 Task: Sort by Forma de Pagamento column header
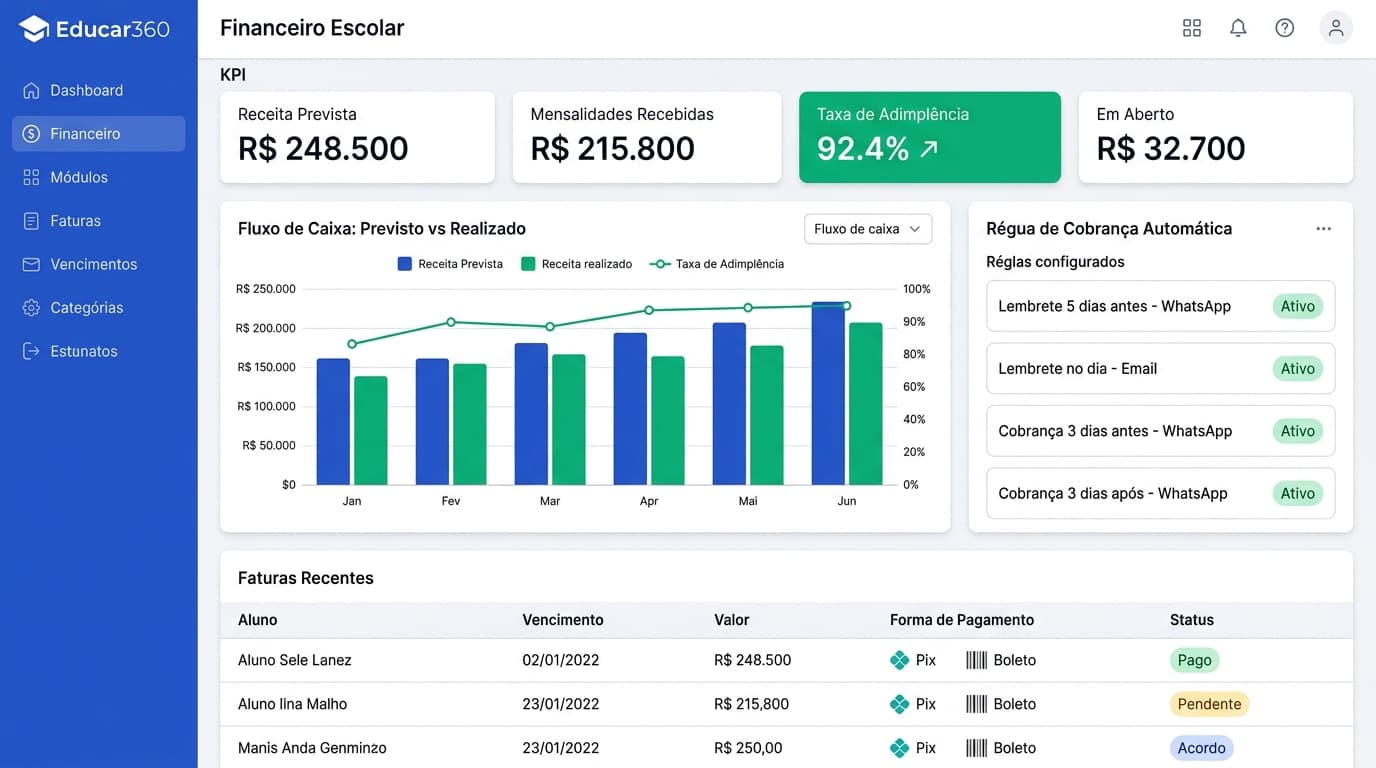tap(962, 620)
